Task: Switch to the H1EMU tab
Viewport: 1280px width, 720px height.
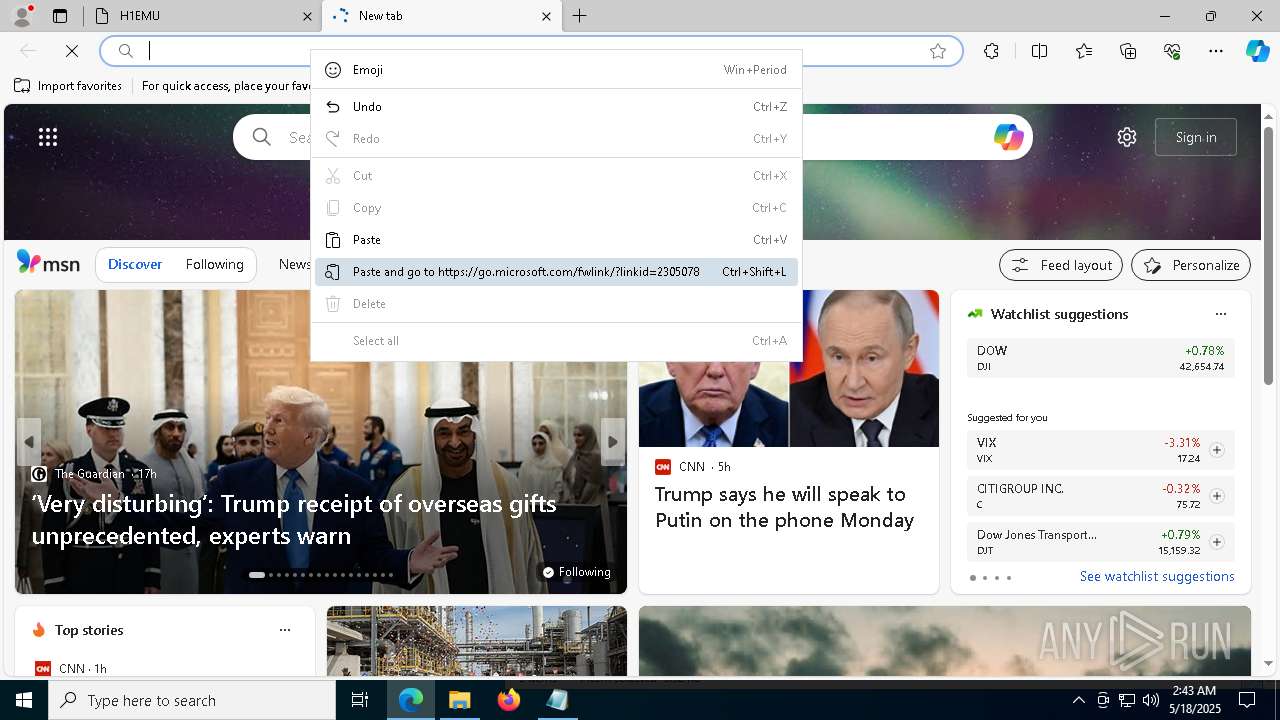Action: click(200, 16)
